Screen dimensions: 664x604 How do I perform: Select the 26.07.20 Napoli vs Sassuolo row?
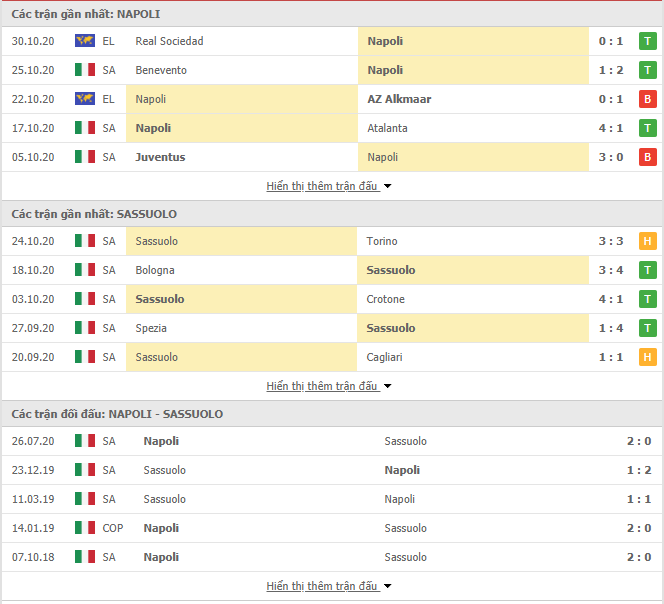pos(332,441)
